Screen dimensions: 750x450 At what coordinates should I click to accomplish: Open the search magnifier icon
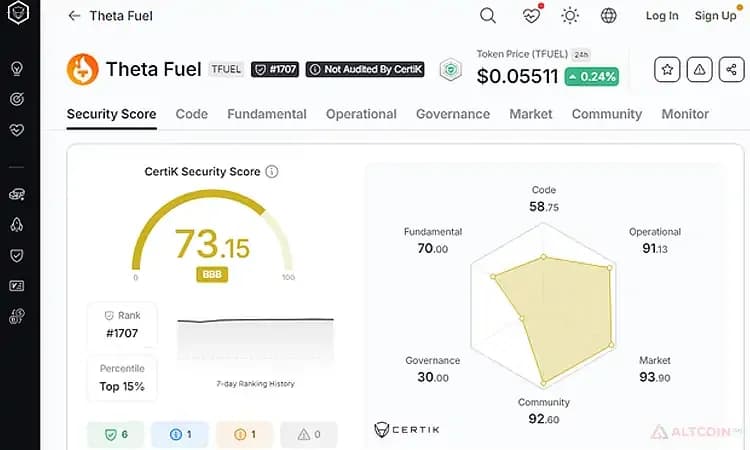[x=487, y=16]
